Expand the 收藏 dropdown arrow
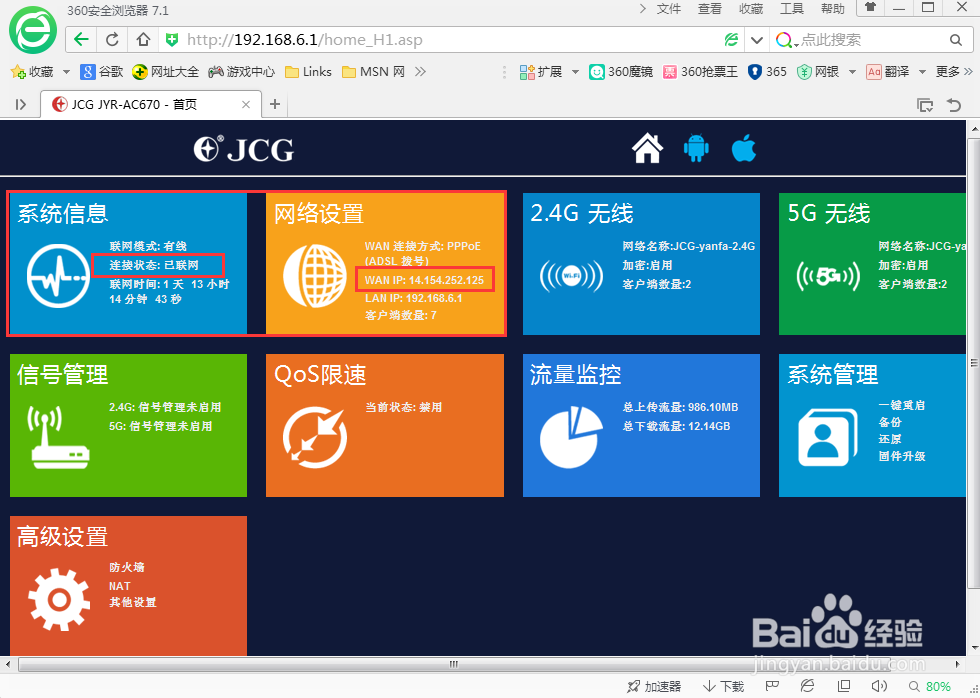Viewport: 980px width, 698px height. coord(64,71)
